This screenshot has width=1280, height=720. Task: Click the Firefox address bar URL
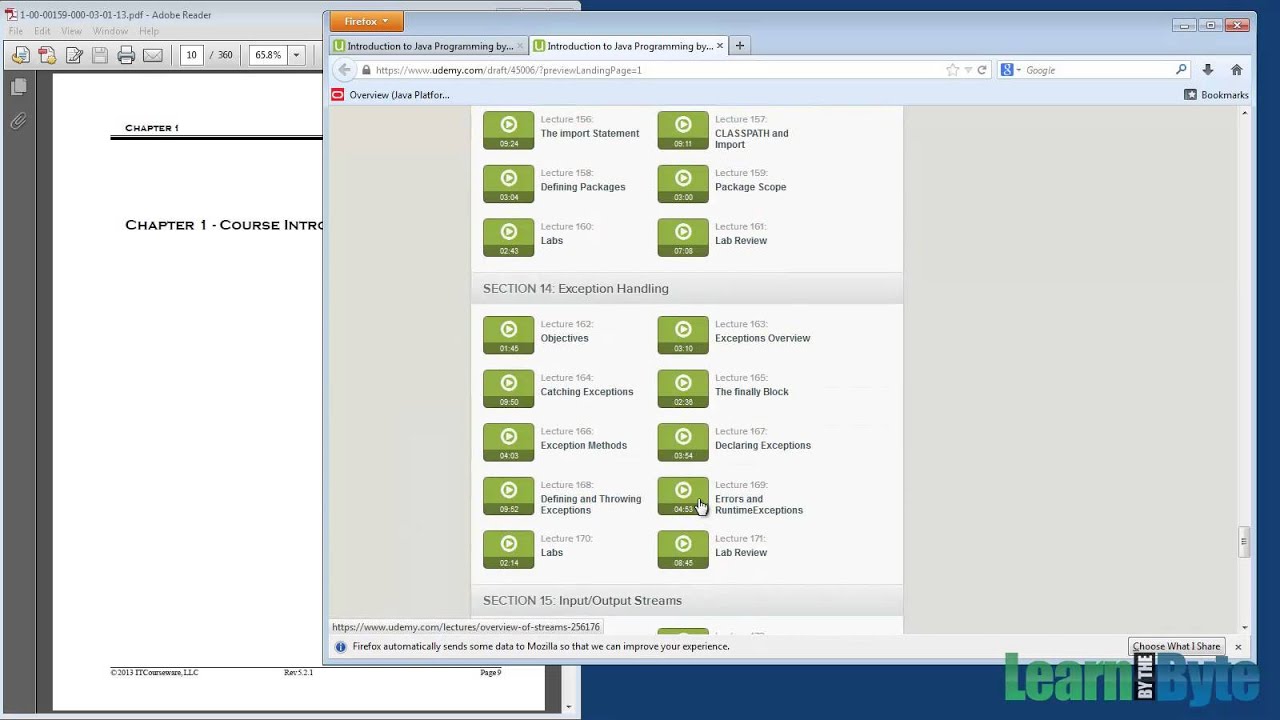pyautogui.click(x=508, y=70)
